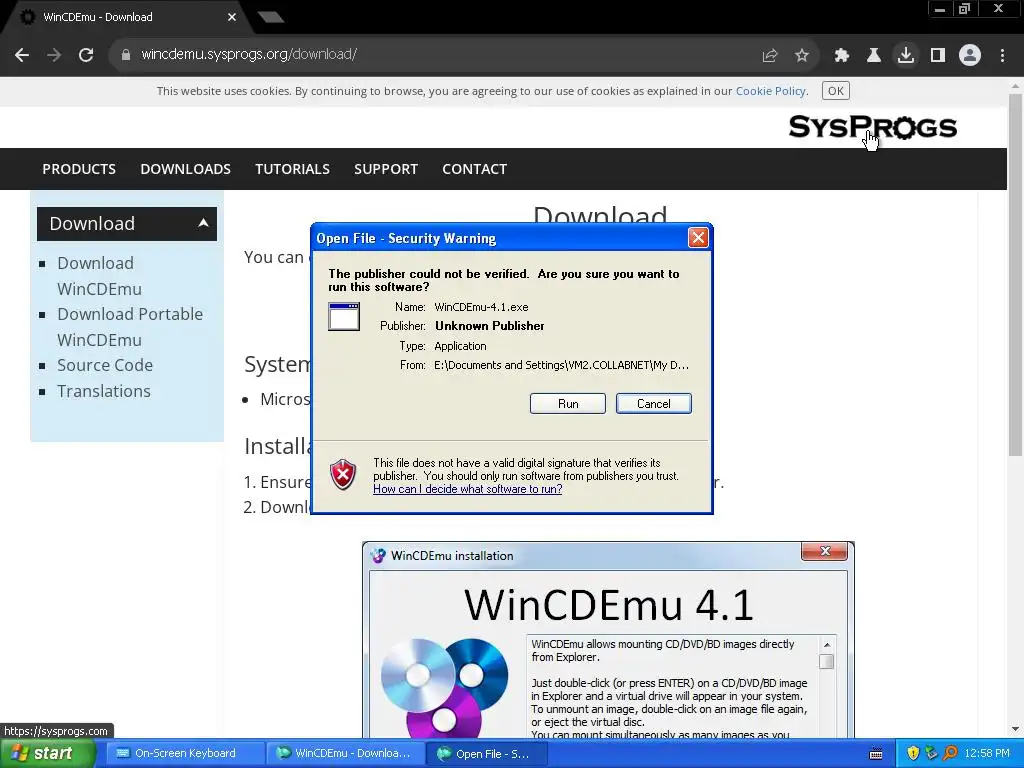
Task: Click the scrollbar down arrow
Action: tap(1015, 729)
